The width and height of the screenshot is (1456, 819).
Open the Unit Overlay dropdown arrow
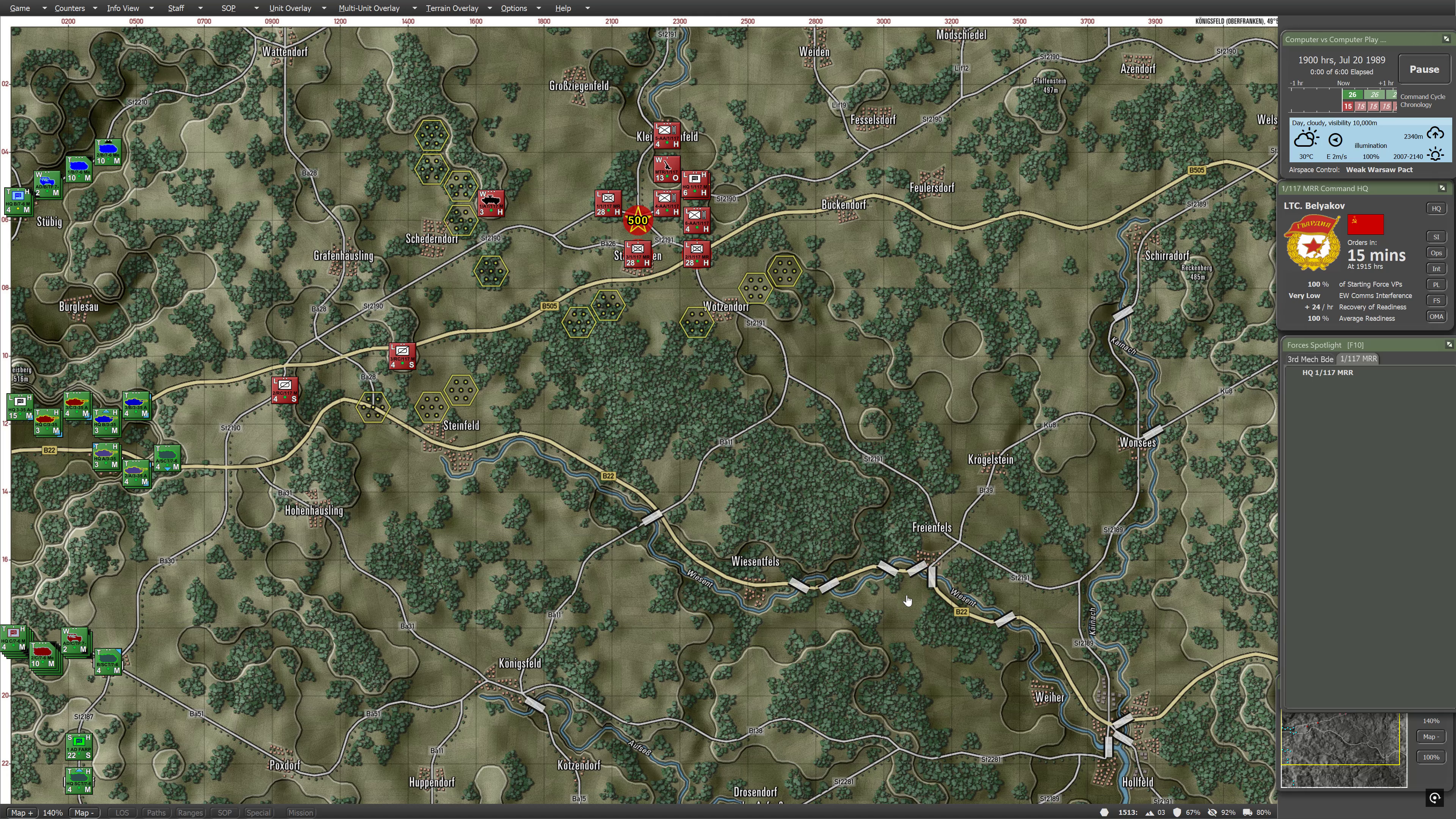point(324,8)
